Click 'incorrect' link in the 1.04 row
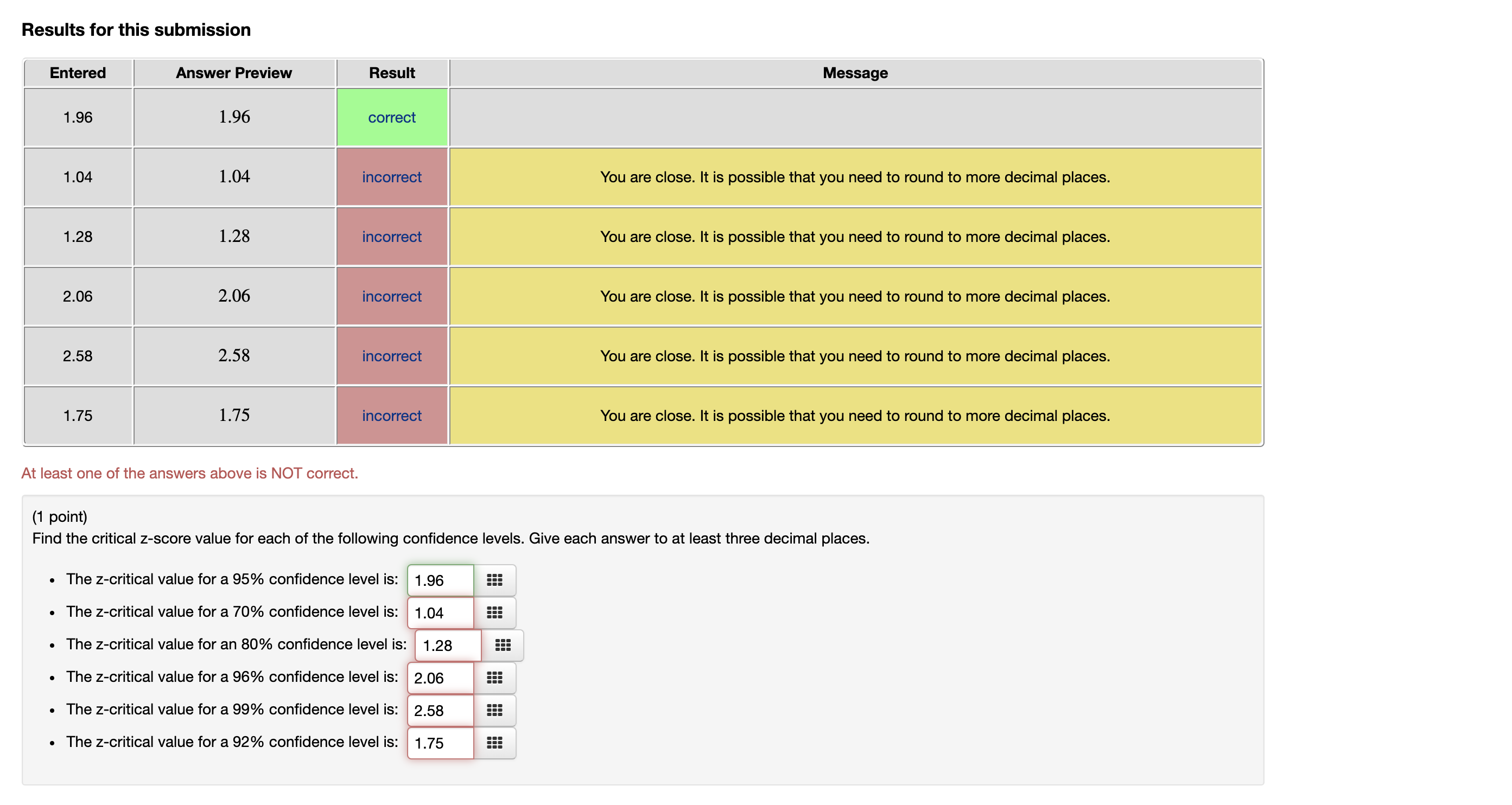 pyautogui.click(x=391, y=177)
